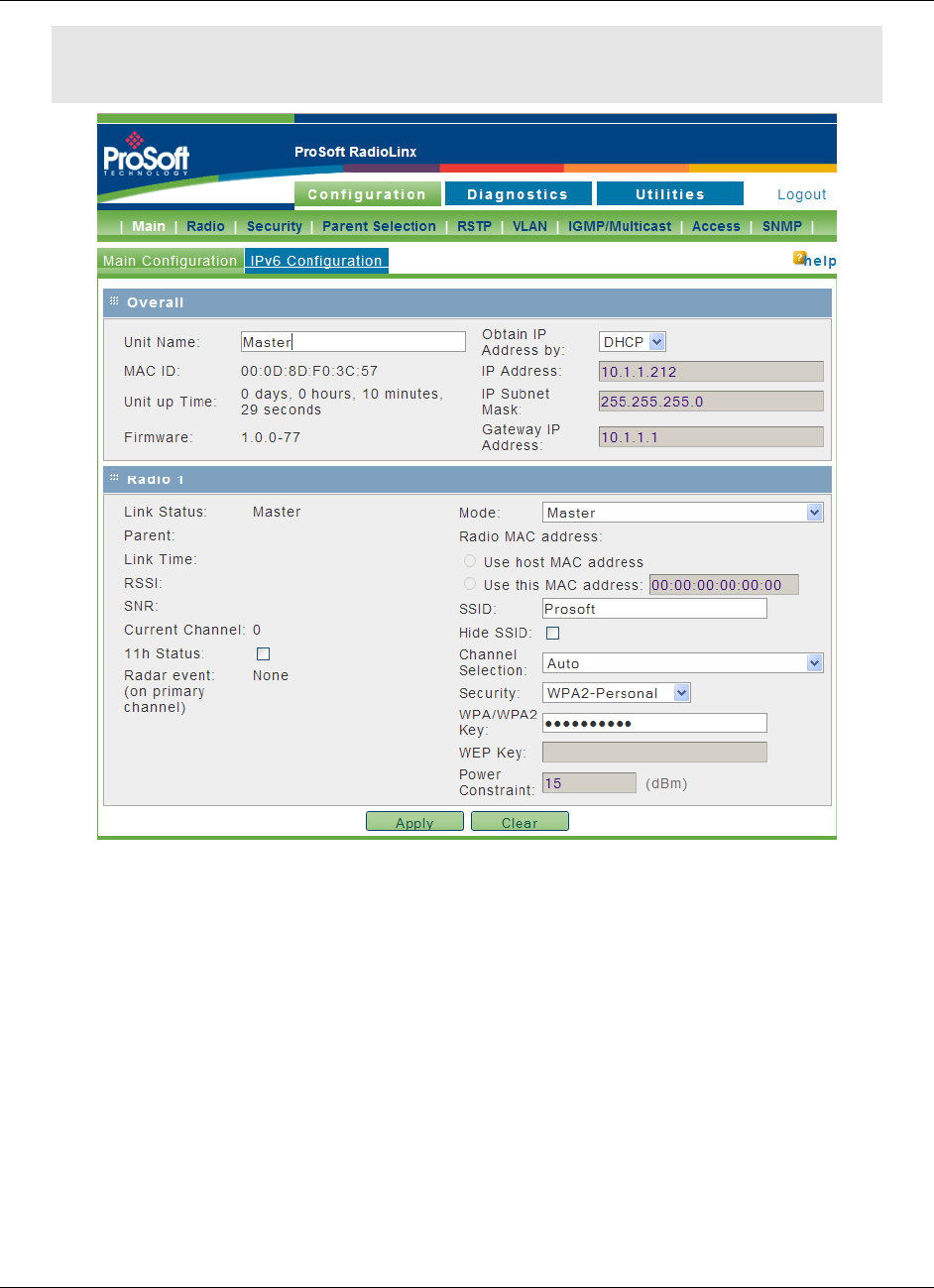Screen dimensions: 934x1288
Task: Click the ProSoft Technology logo
Action: [x=146, y=155]
